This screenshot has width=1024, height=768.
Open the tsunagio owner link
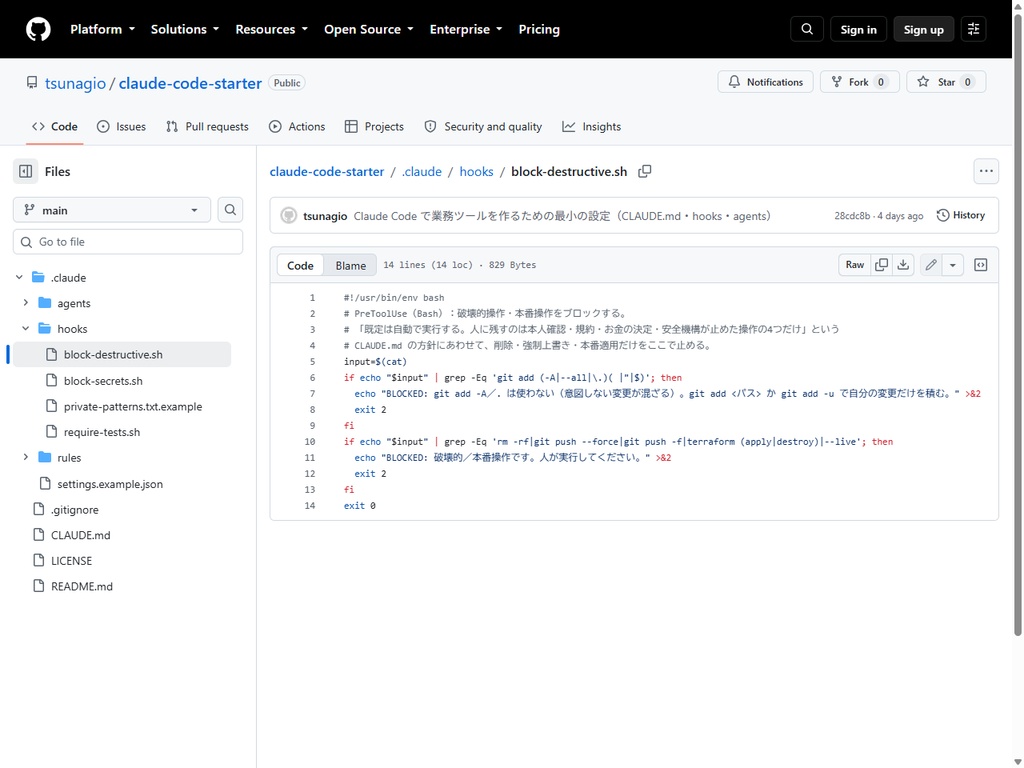75,83
